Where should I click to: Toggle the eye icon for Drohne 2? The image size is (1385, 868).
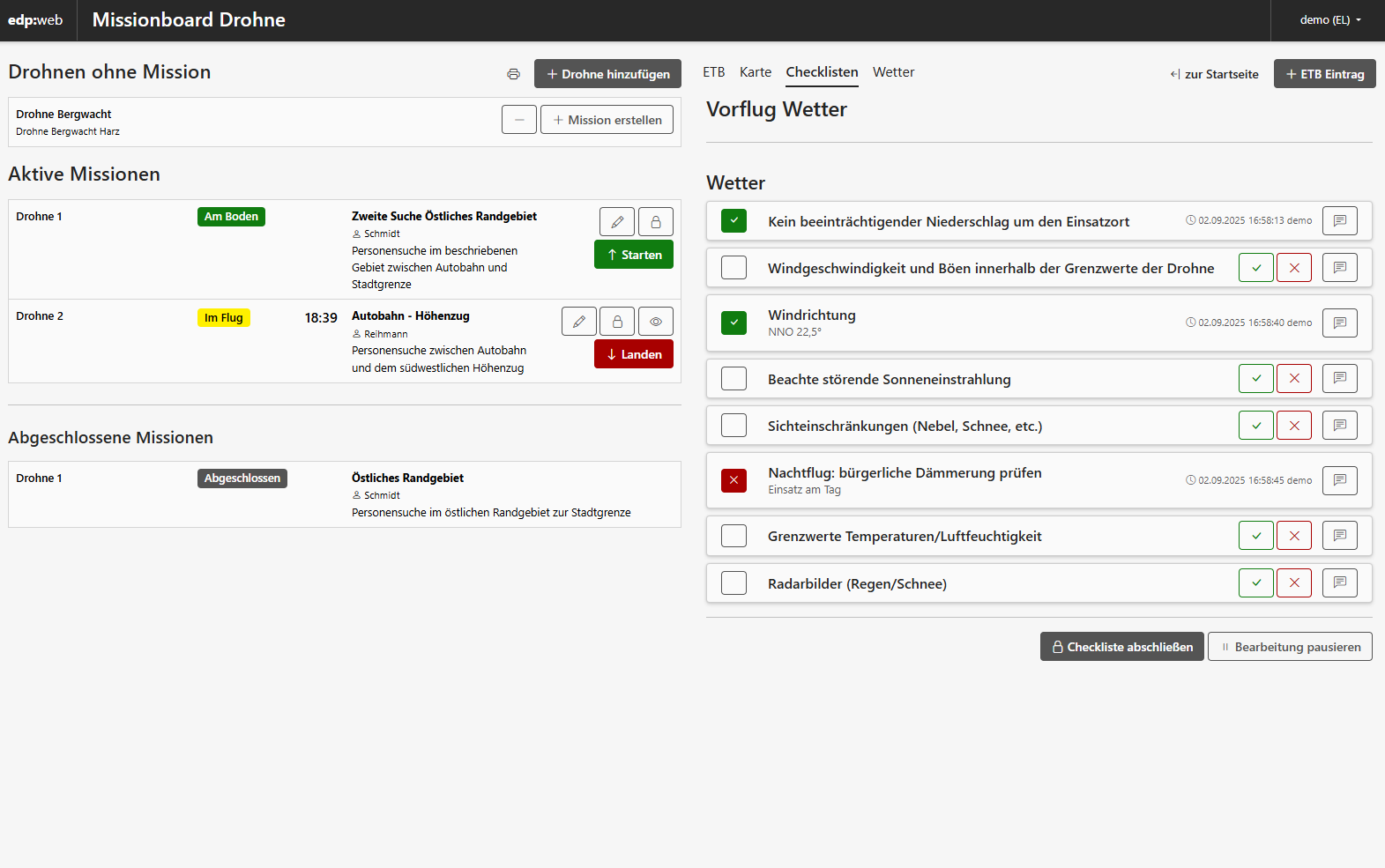655,322
